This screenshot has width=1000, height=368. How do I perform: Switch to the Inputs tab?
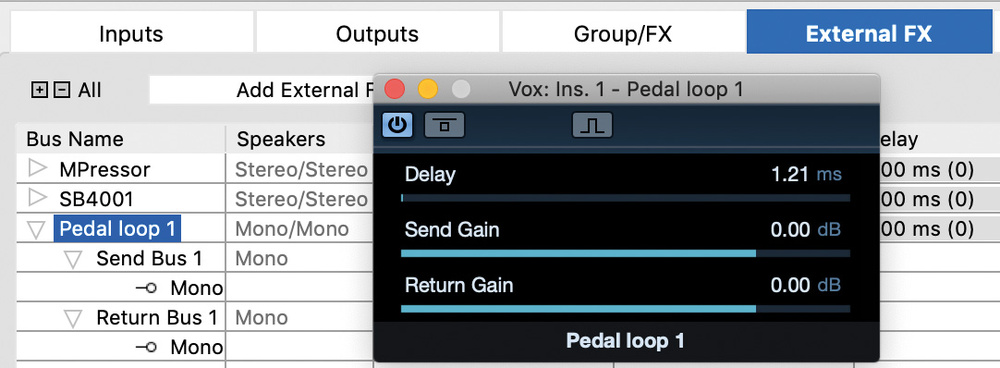(131, 33)
